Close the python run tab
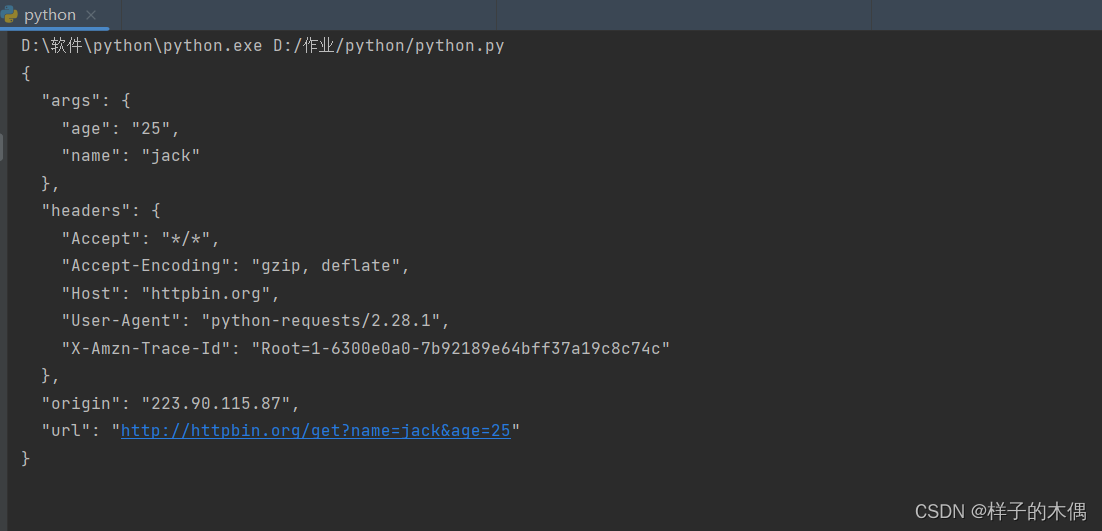 click(x=91, y=15)
